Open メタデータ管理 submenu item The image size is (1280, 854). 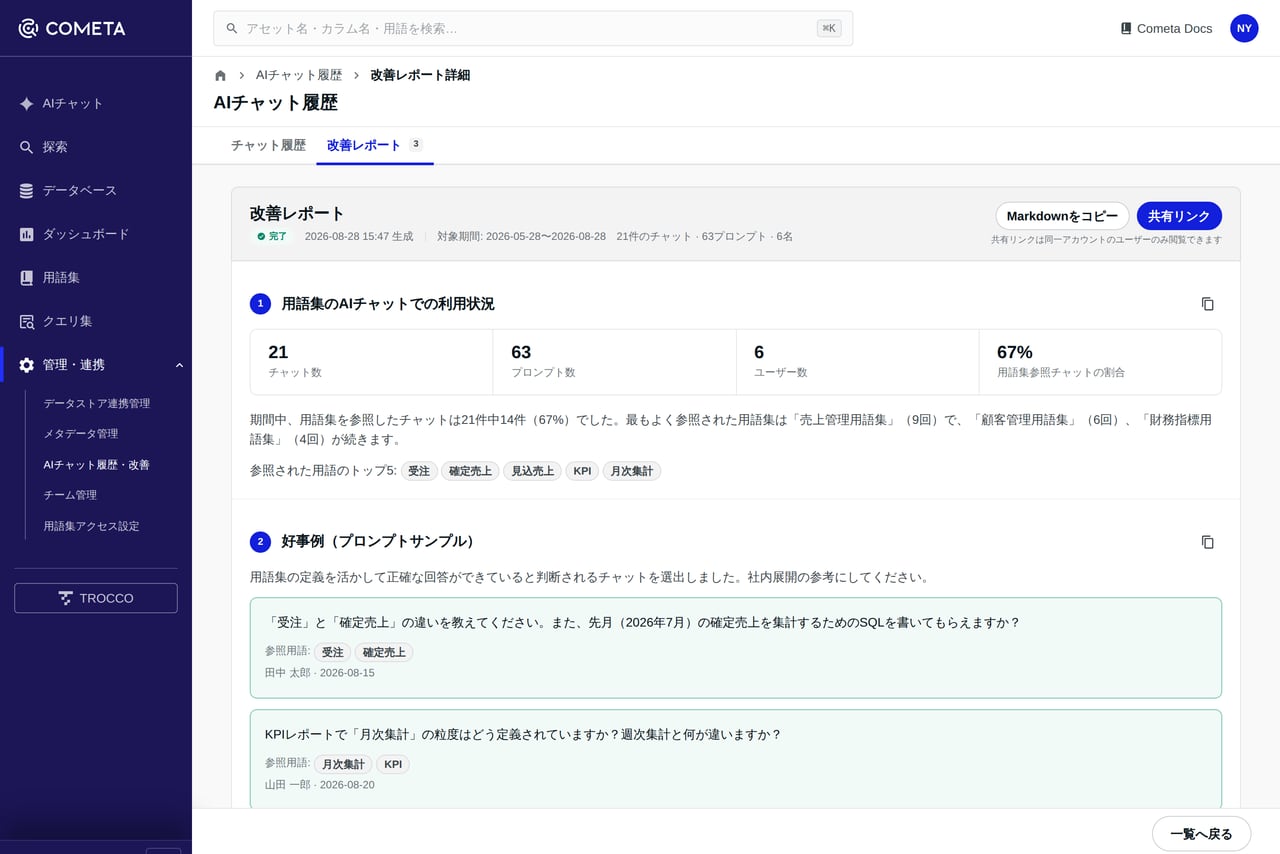click(x=81, y=433)
